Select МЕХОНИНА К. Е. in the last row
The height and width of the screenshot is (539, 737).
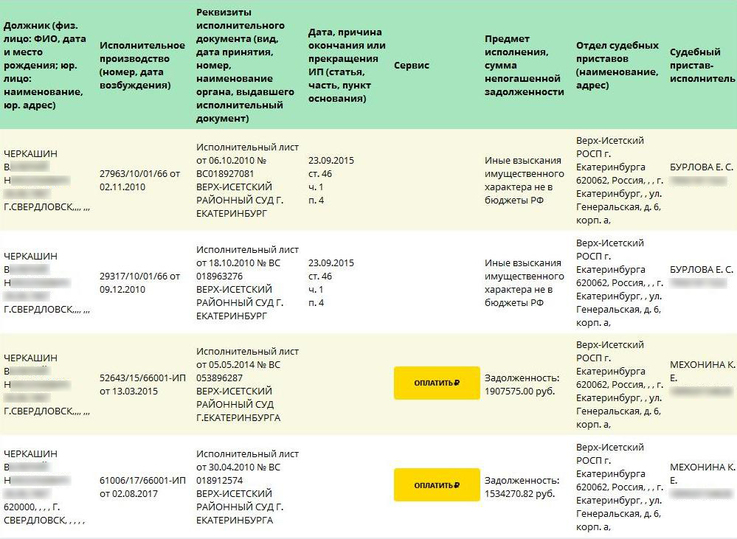point(701,473)
